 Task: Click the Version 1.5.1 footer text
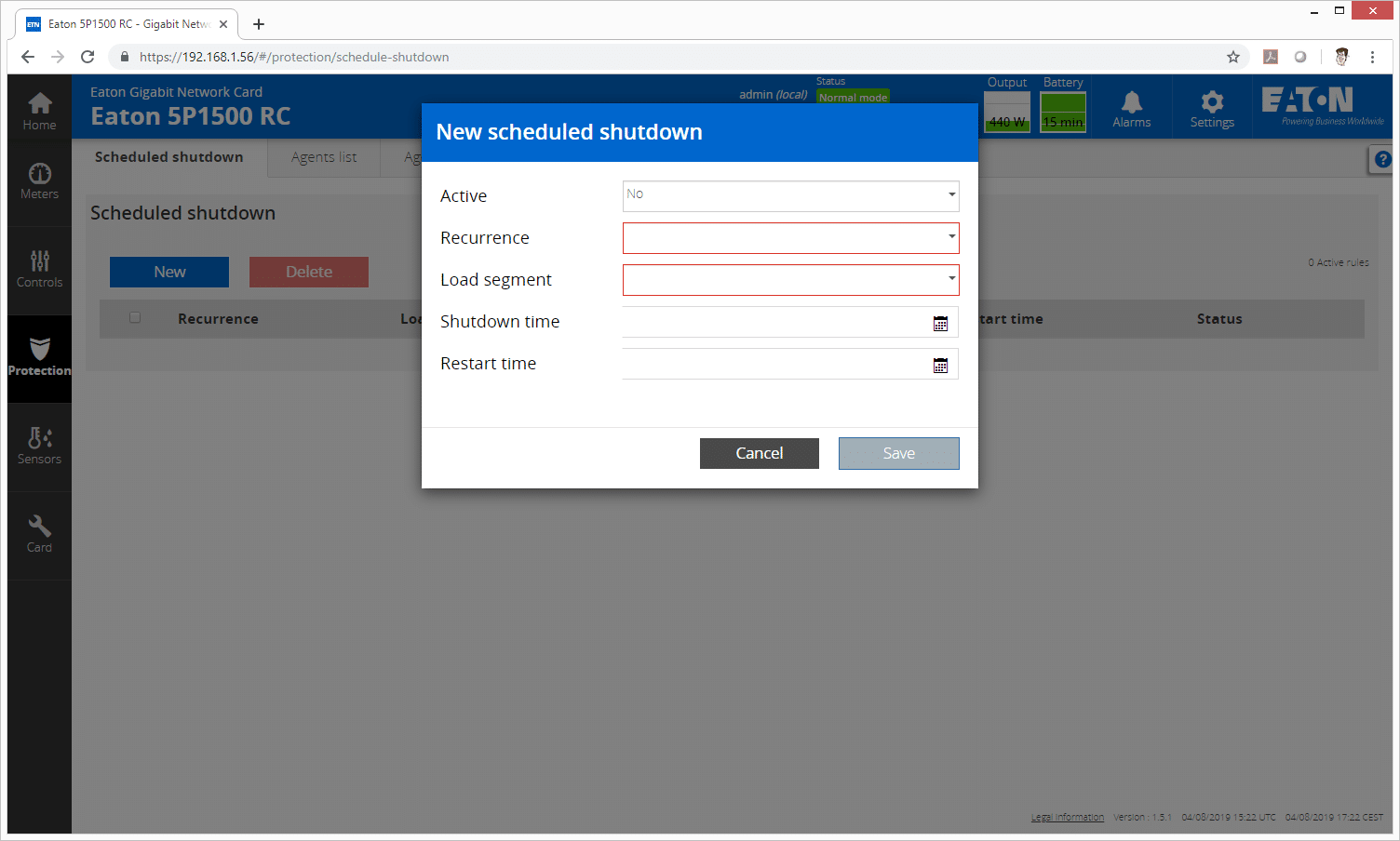1142,817
